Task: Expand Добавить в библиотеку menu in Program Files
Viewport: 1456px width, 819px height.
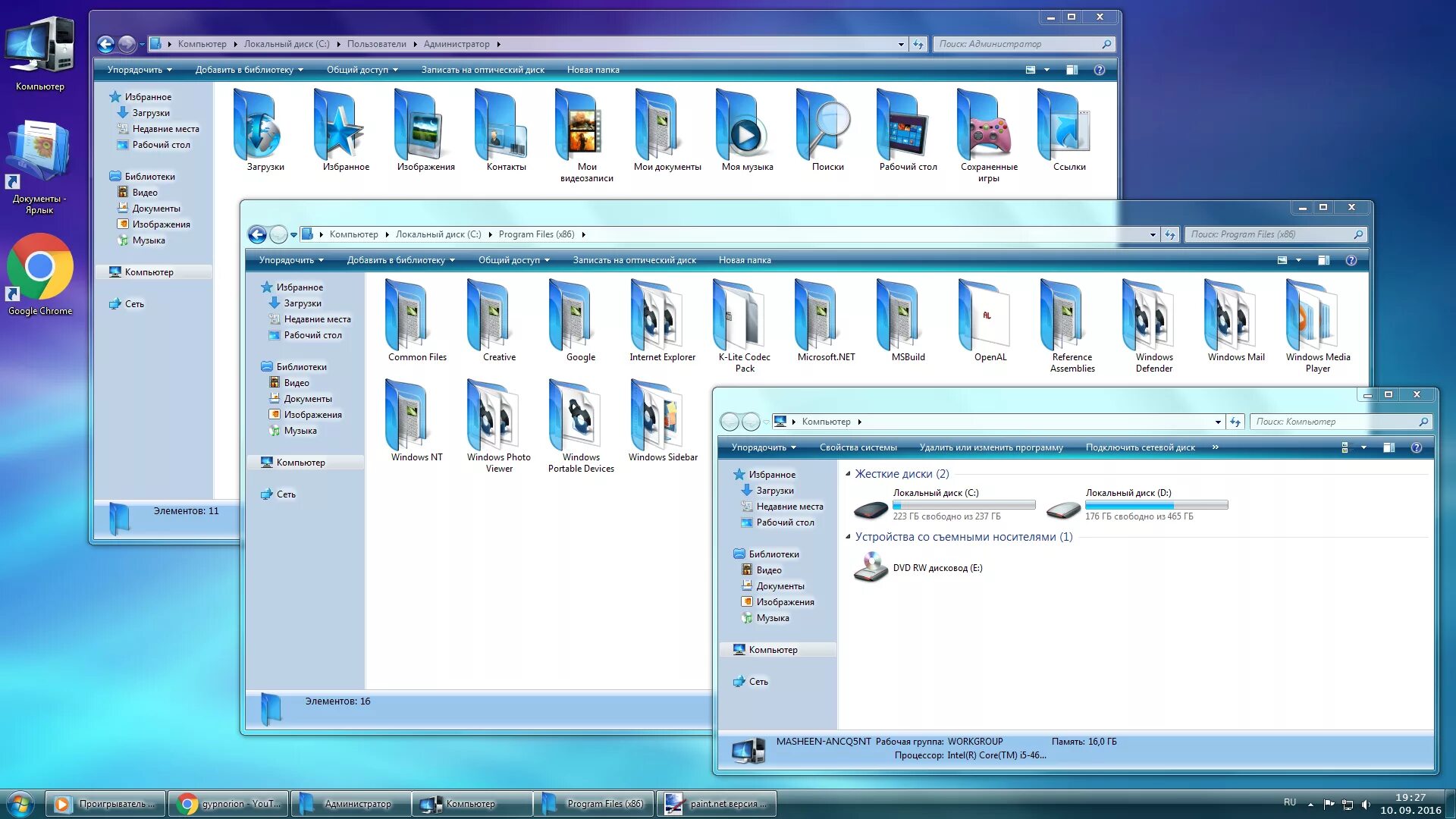Action: [400, 260]
